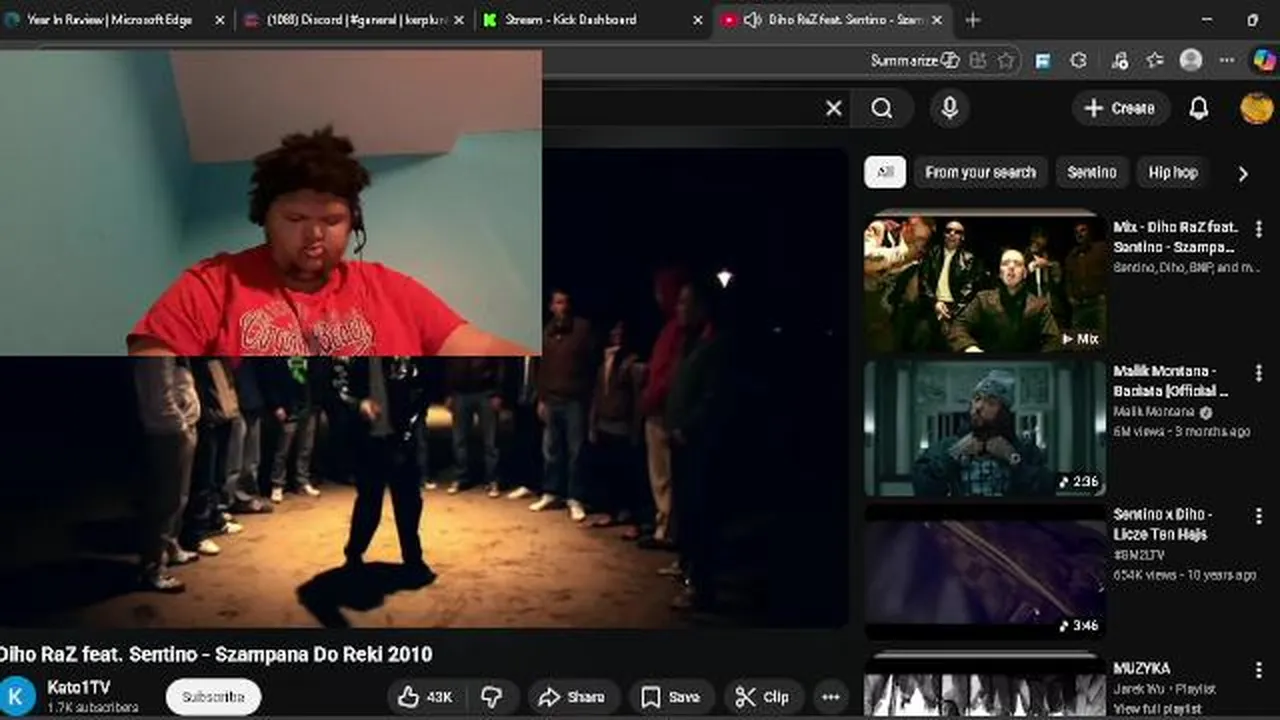
Task: Open more actions ellipsis below the video
Action: [830, 697]
